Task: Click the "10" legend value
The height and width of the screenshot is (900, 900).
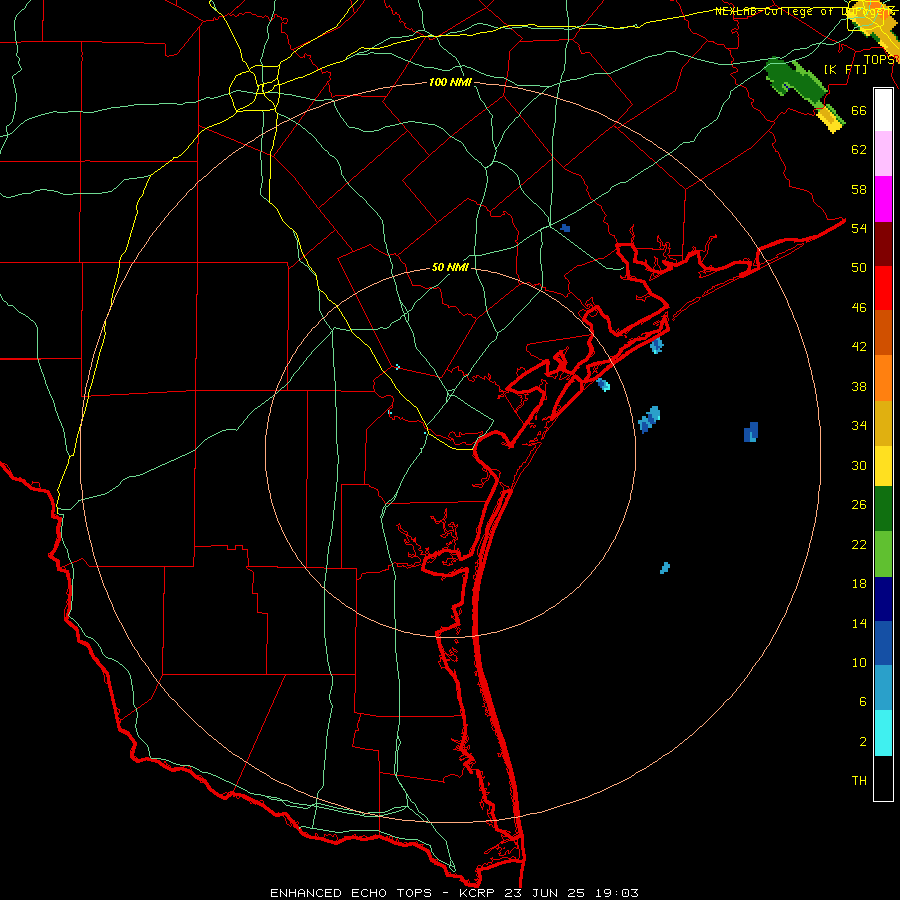Action: coord(859,663)
